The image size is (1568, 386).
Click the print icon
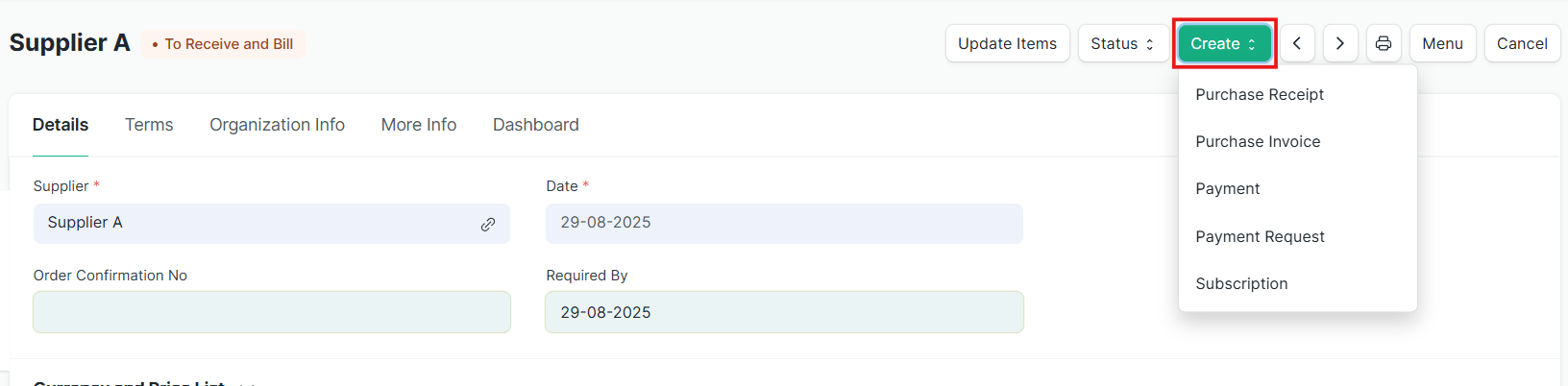(x=1384, y=43)
